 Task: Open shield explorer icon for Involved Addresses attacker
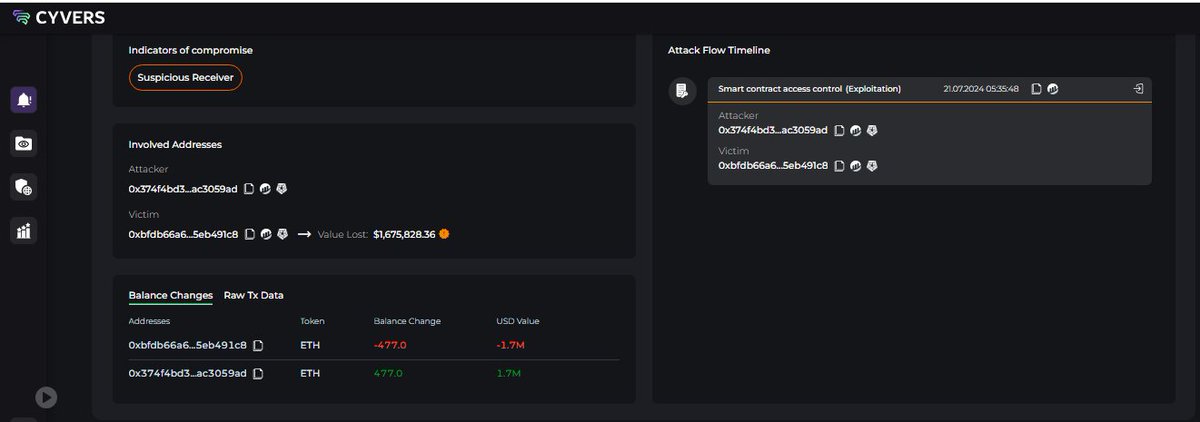click(282, 188)
